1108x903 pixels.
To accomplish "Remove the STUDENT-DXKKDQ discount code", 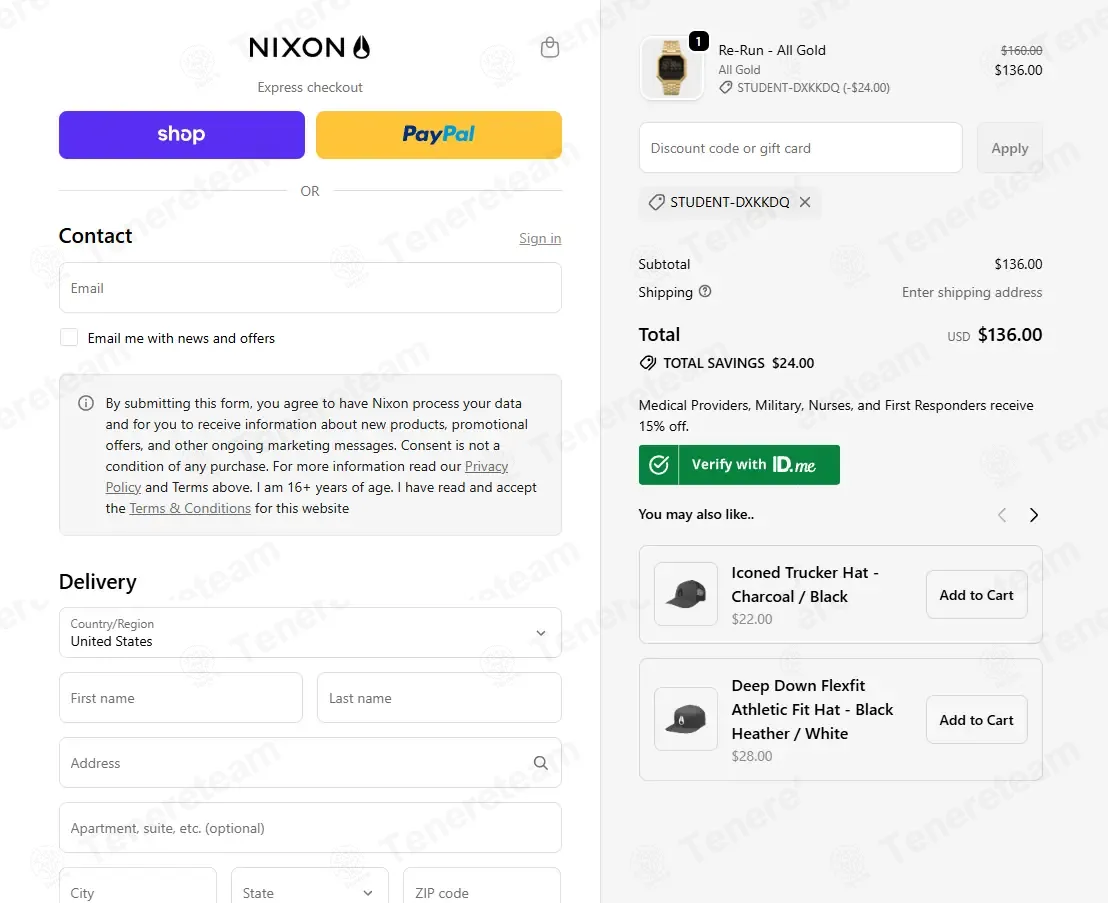I will click(805, 202).
